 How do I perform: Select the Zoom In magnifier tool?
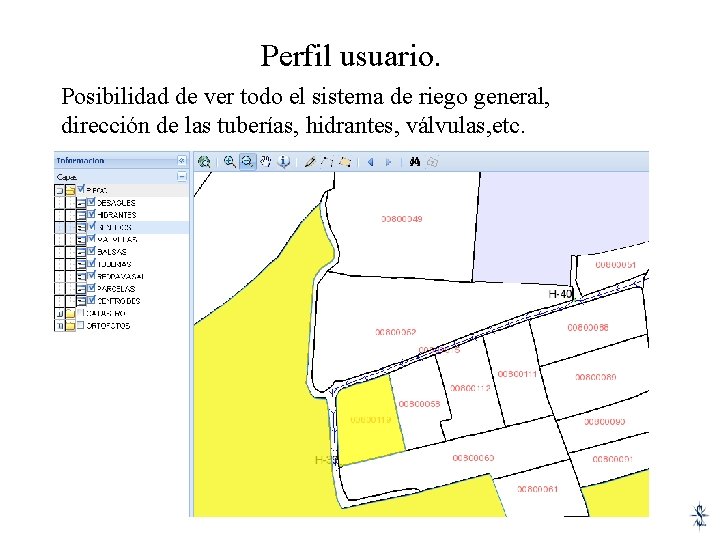[229, 162]
